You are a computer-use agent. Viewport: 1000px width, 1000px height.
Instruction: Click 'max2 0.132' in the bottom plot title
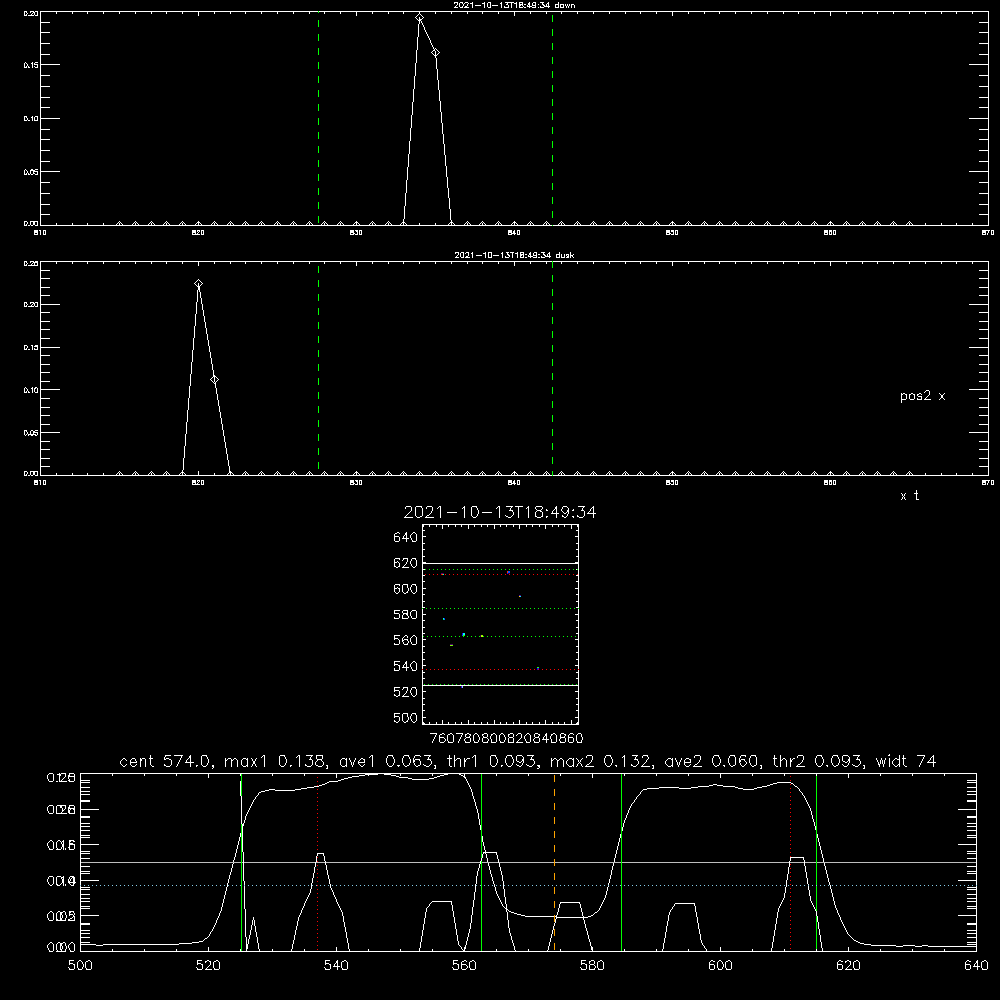[x=601, y=761]
